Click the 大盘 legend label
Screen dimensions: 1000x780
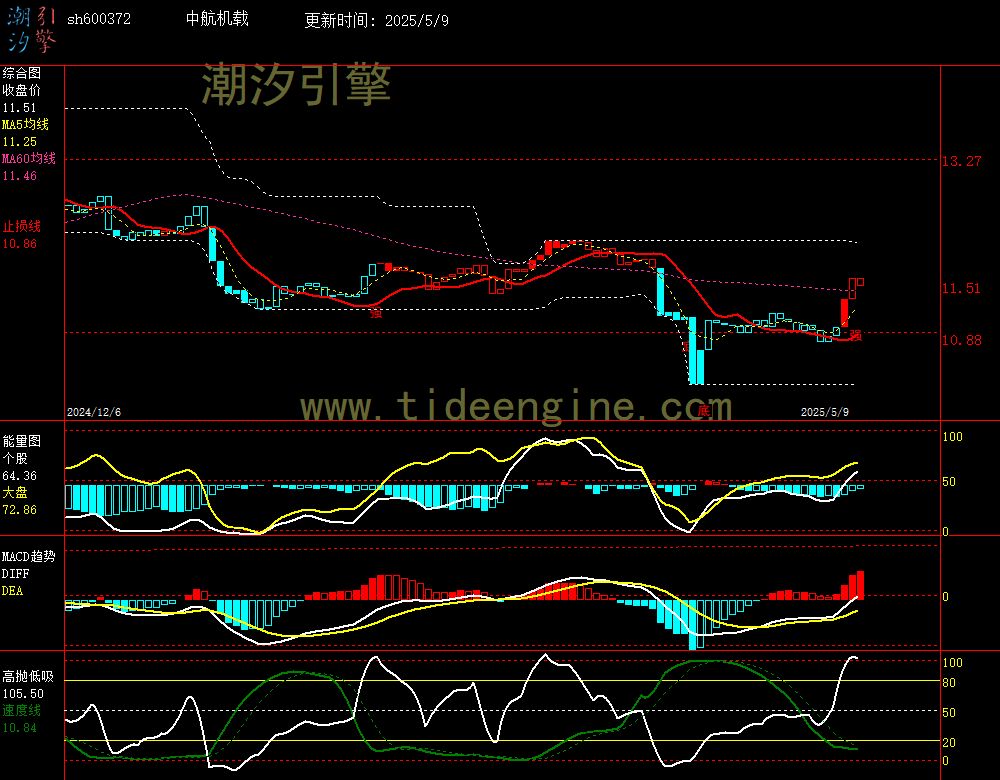[x=15, y=492]
